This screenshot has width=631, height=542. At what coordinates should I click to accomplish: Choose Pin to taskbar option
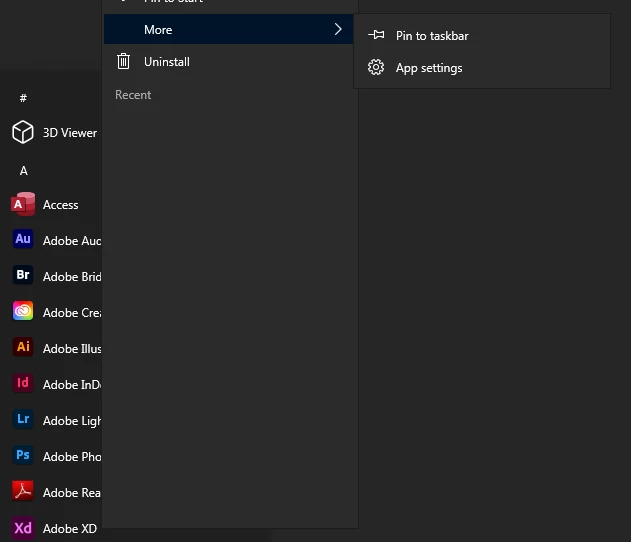tap(482, 35)
